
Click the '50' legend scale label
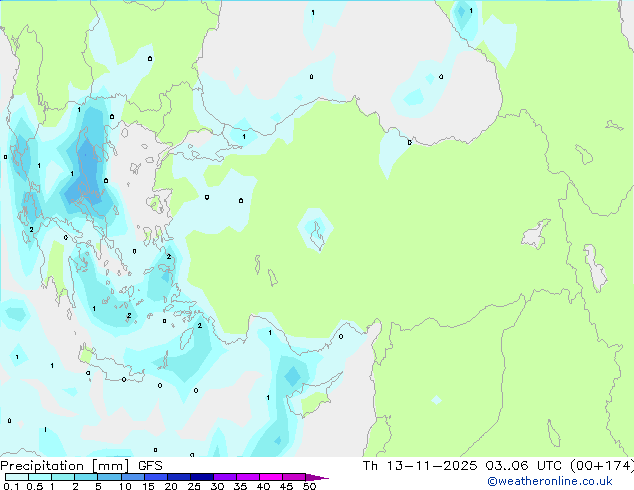[x=309, y=486]
